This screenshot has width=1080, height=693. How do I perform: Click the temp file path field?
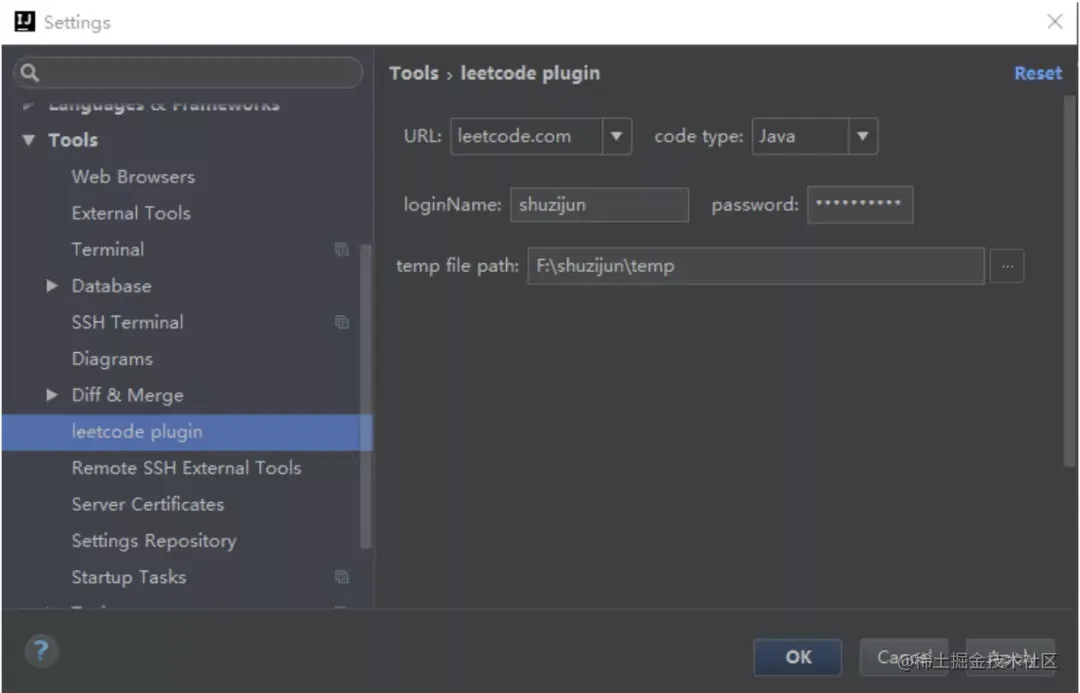[x=756, y=266]
